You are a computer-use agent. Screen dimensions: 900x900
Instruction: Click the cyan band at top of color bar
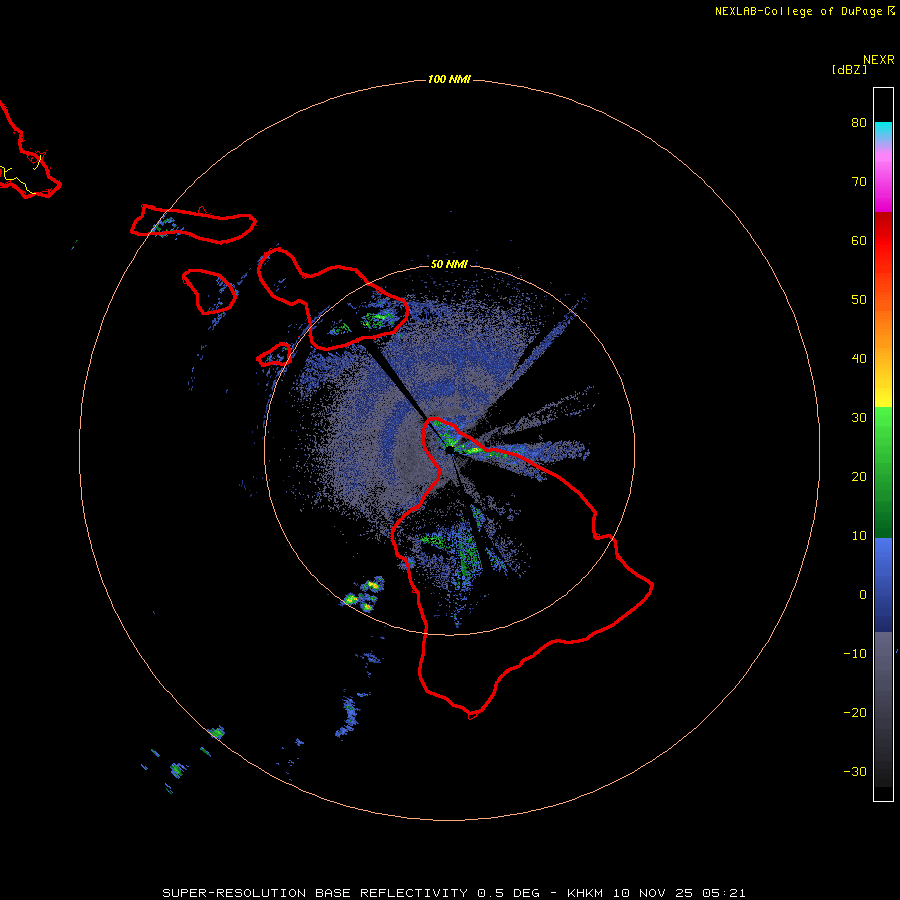click(x=883, y=130)
